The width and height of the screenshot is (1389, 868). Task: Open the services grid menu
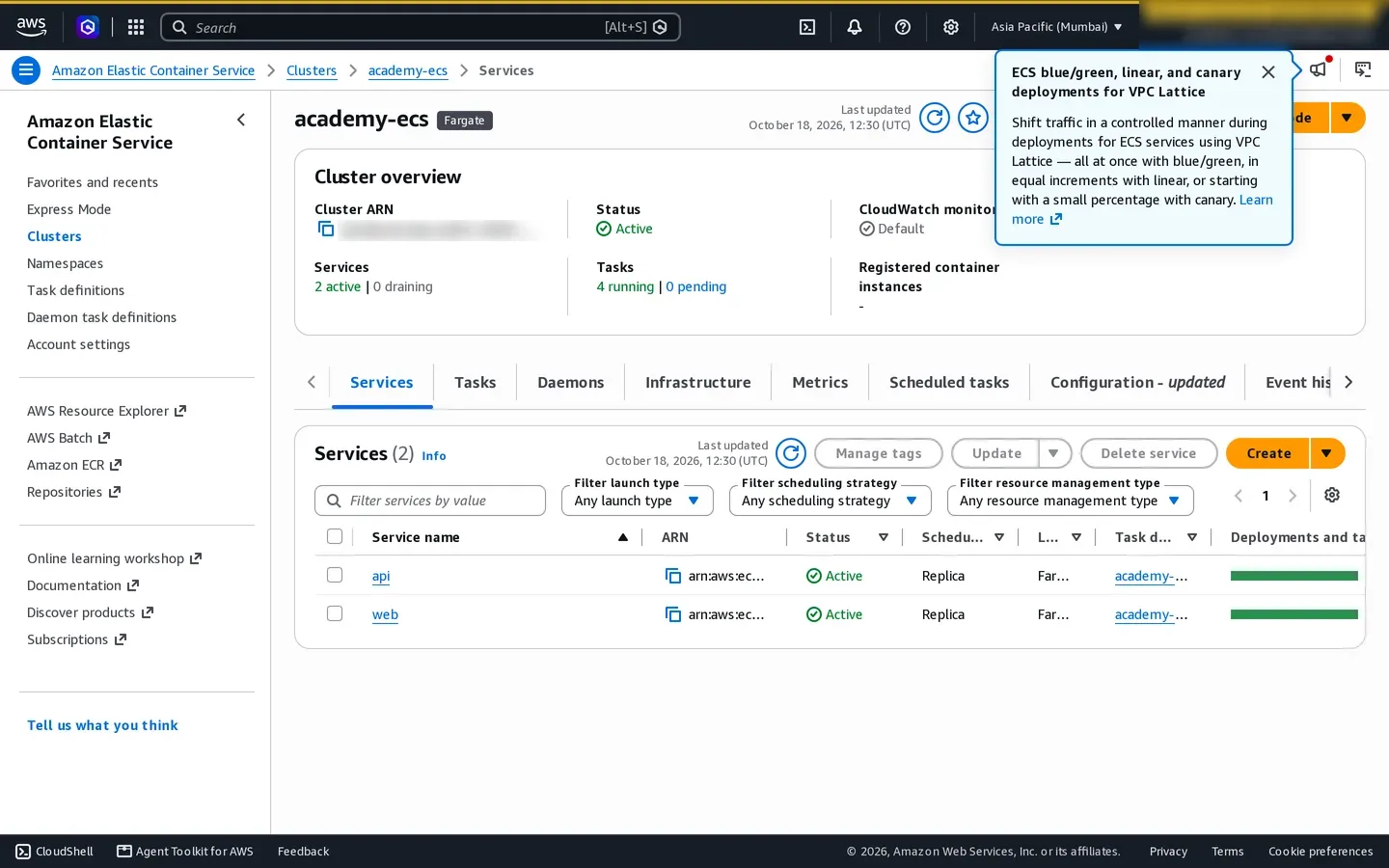(x=136, y=27)
